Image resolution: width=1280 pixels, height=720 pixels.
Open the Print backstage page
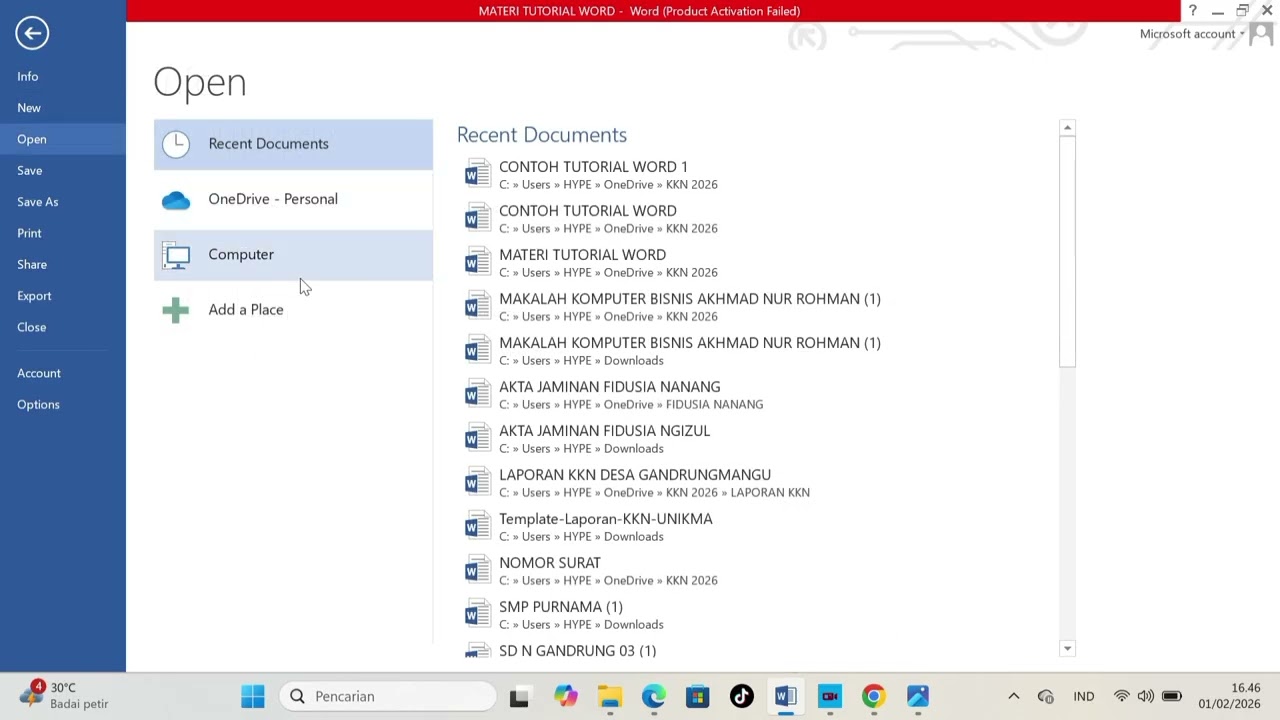(63, 233)
